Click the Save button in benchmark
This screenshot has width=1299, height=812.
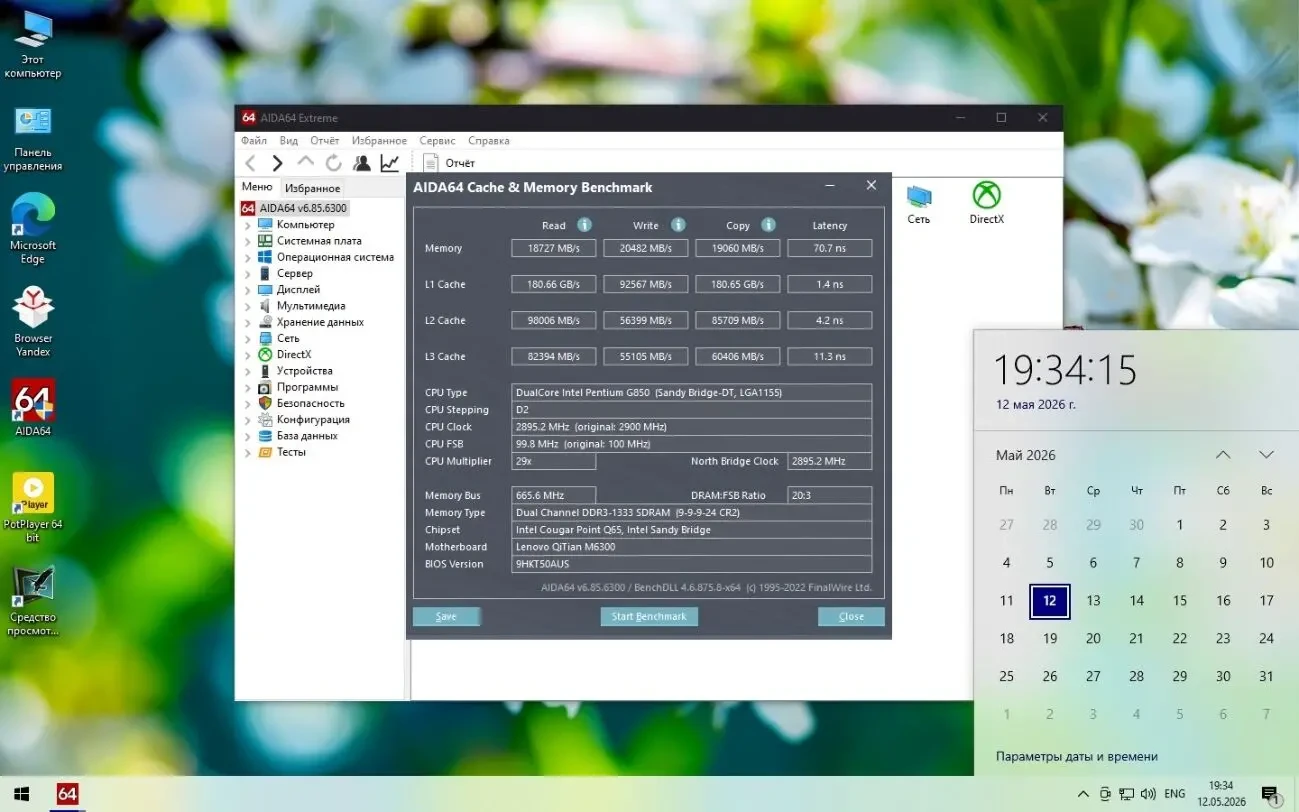446,616
